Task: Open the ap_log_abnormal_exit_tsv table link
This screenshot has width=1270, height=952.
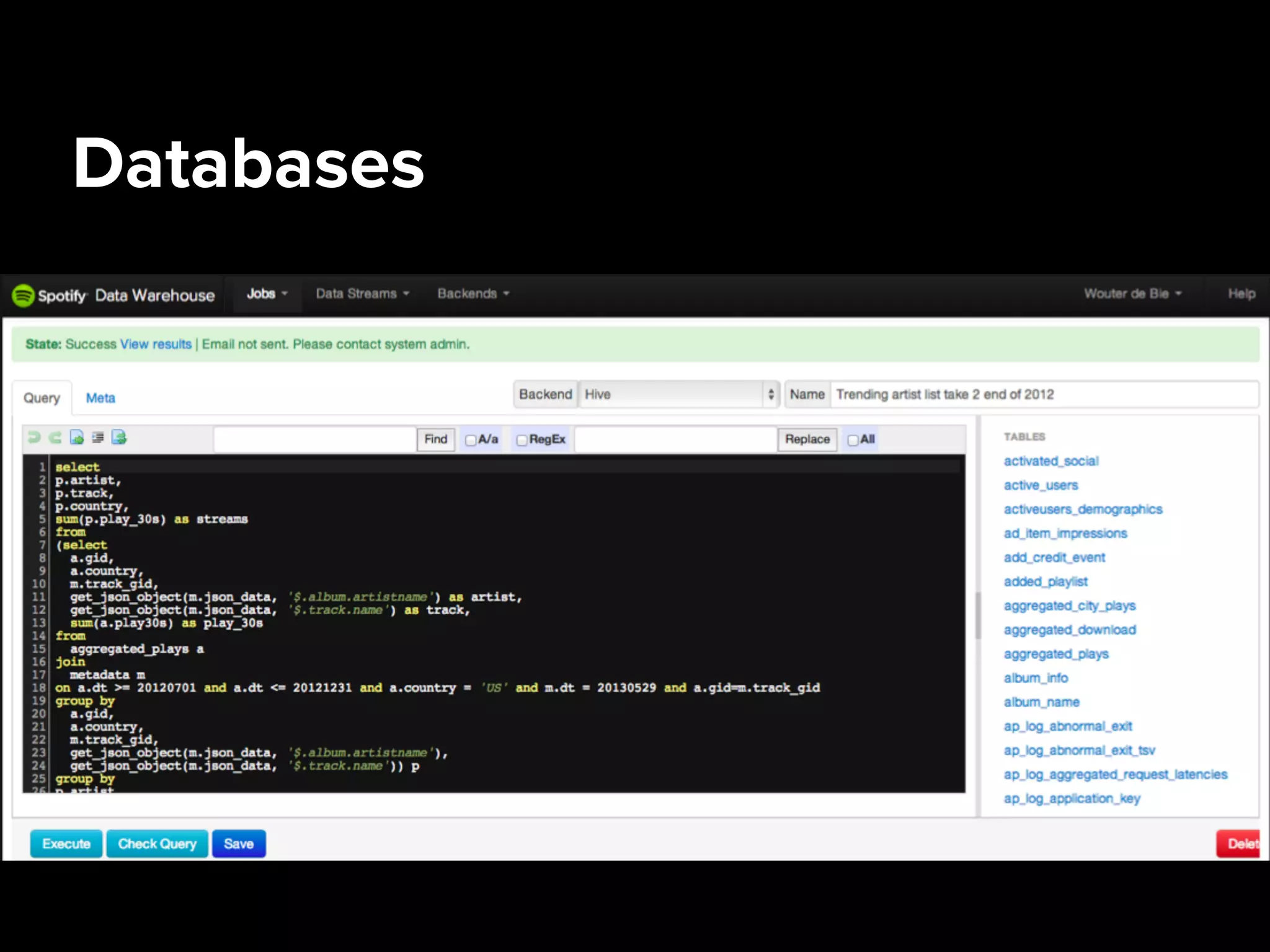Action: coord(1080,751)
